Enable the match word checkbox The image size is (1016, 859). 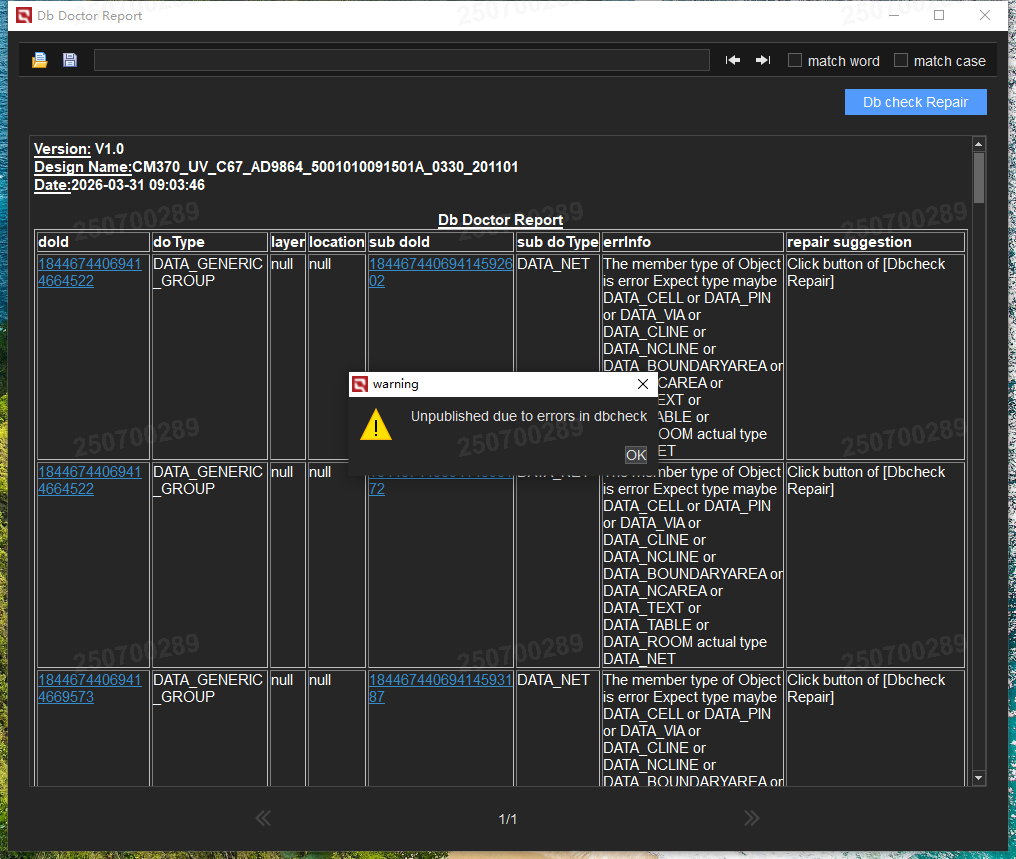pos(795,60)
